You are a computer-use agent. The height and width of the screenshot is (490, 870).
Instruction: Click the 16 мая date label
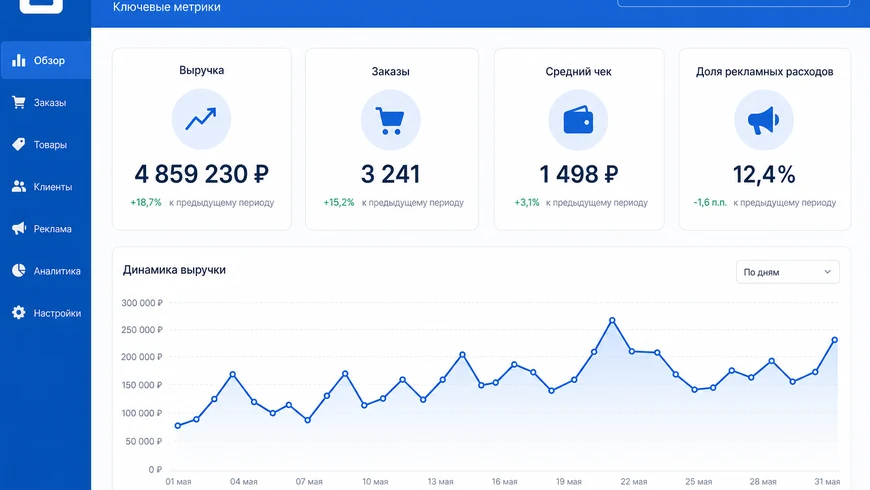click(504, 482)
